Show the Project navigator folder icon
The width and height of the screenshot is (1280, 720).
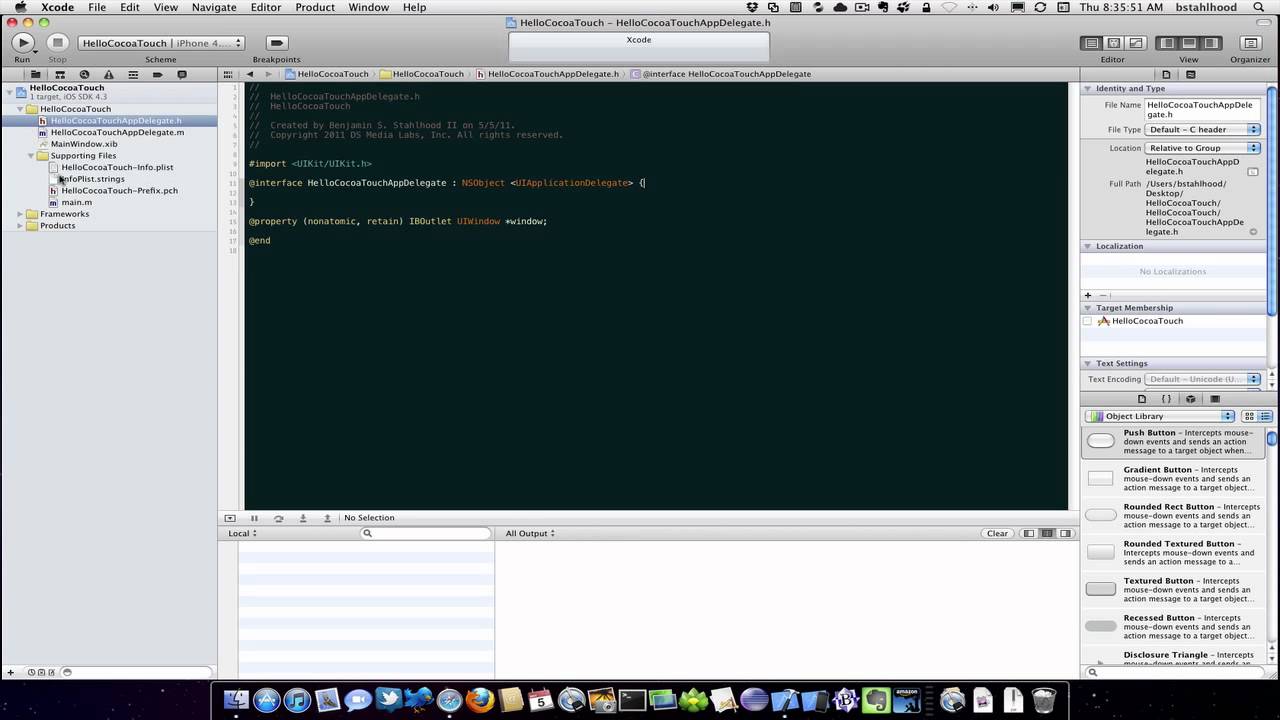pyautogui.click(x=35, y=74)
